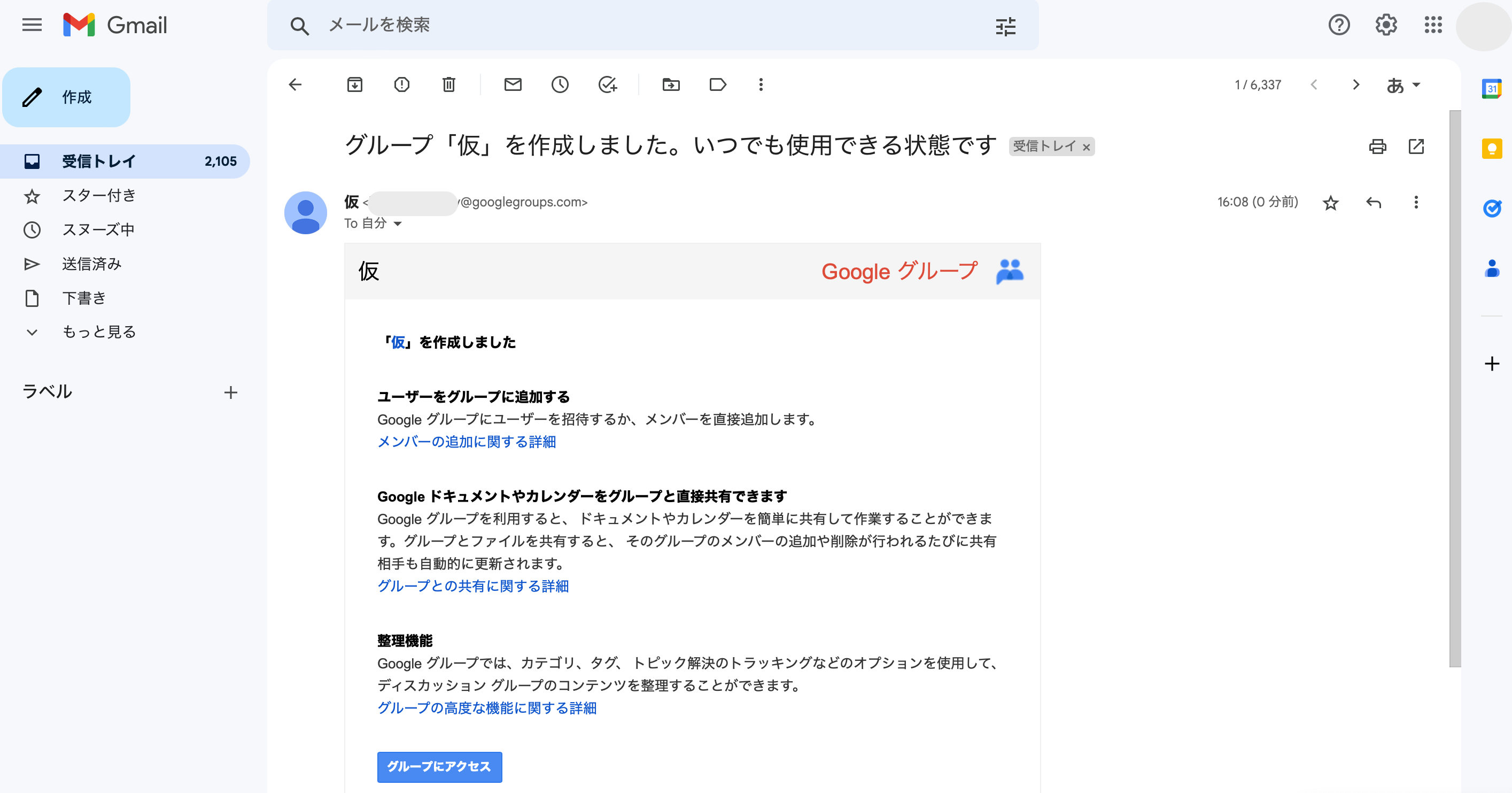Click the blue 仮 group link

399,342
